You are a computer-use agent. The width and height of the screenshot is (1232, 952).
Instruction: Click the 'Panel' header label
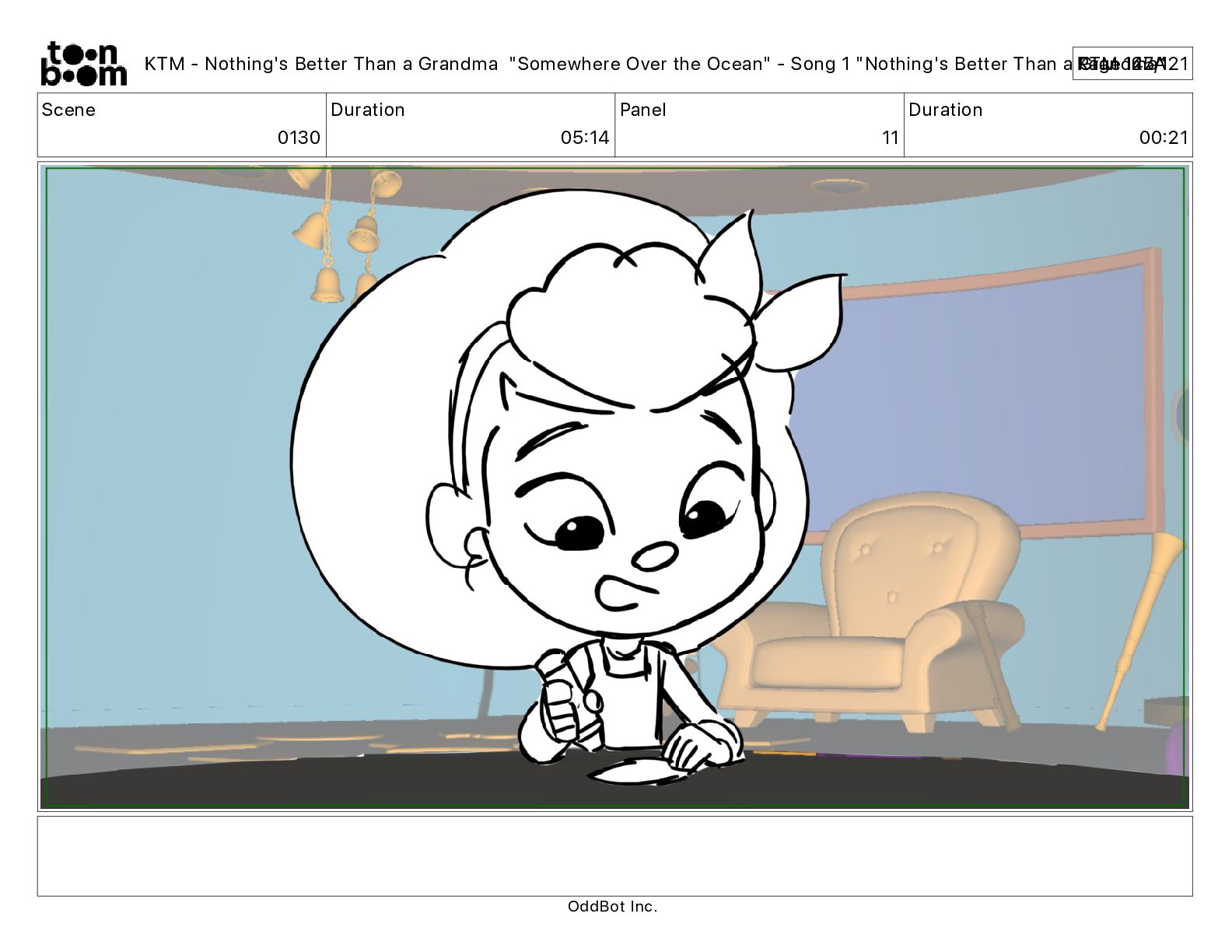(x=643, y=110)
